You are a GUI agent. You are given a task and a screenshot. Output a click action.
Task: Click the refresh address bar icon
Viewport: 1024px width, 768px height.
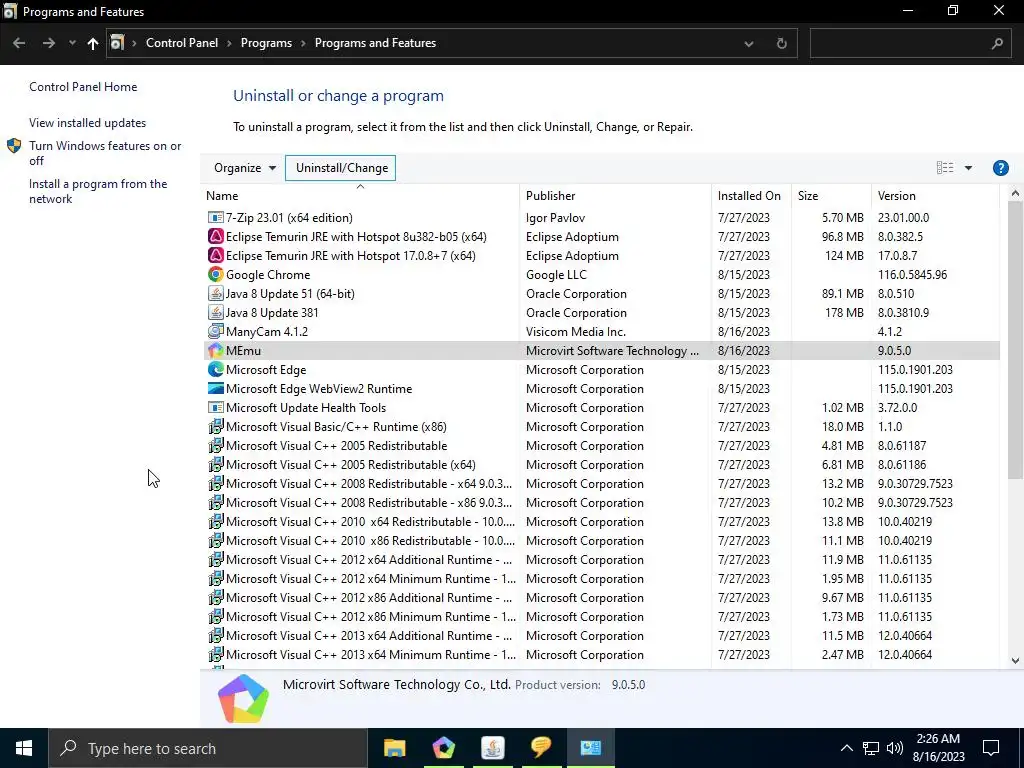[781, 43]
